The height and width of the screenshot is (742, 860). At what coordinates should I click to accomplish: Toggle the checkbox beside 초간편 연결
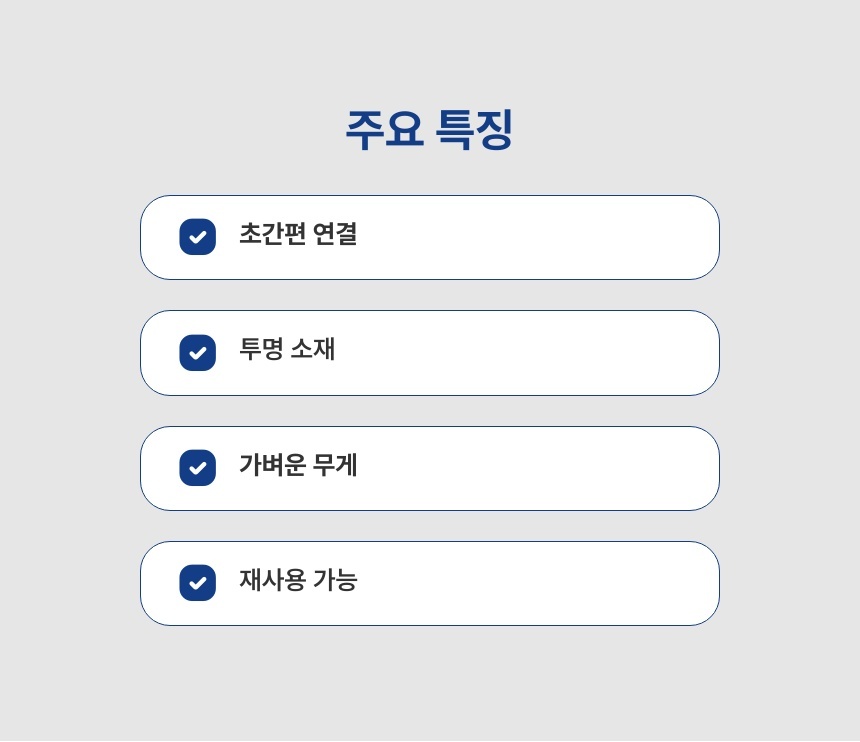coord(198,237)
